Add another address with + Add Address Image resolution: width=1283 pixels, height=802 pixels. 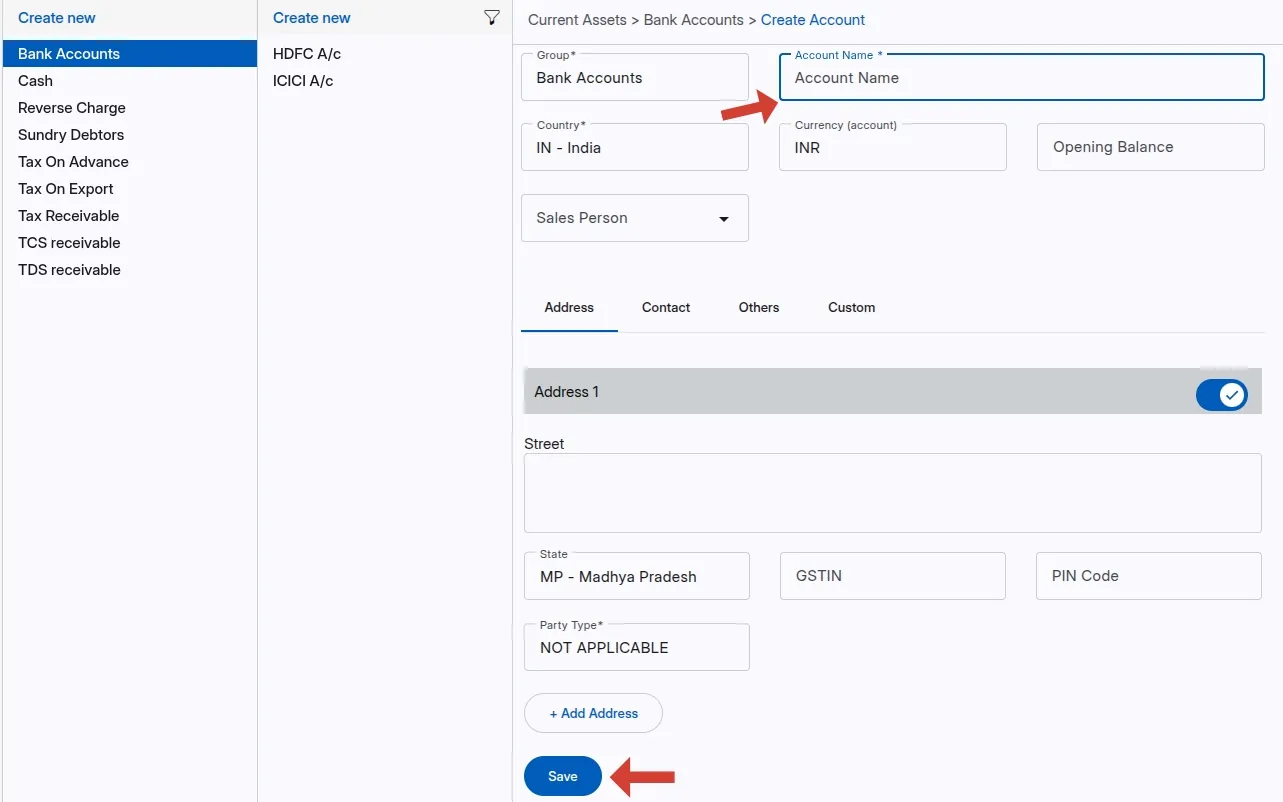593,713
